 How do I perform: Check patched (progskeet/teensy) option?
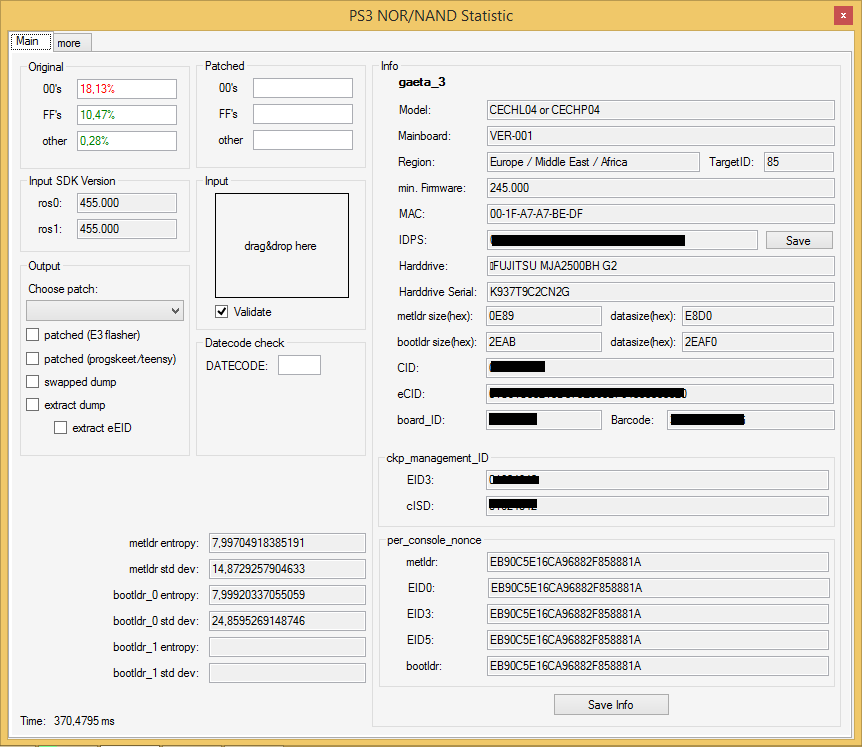[x=33, y=359]
